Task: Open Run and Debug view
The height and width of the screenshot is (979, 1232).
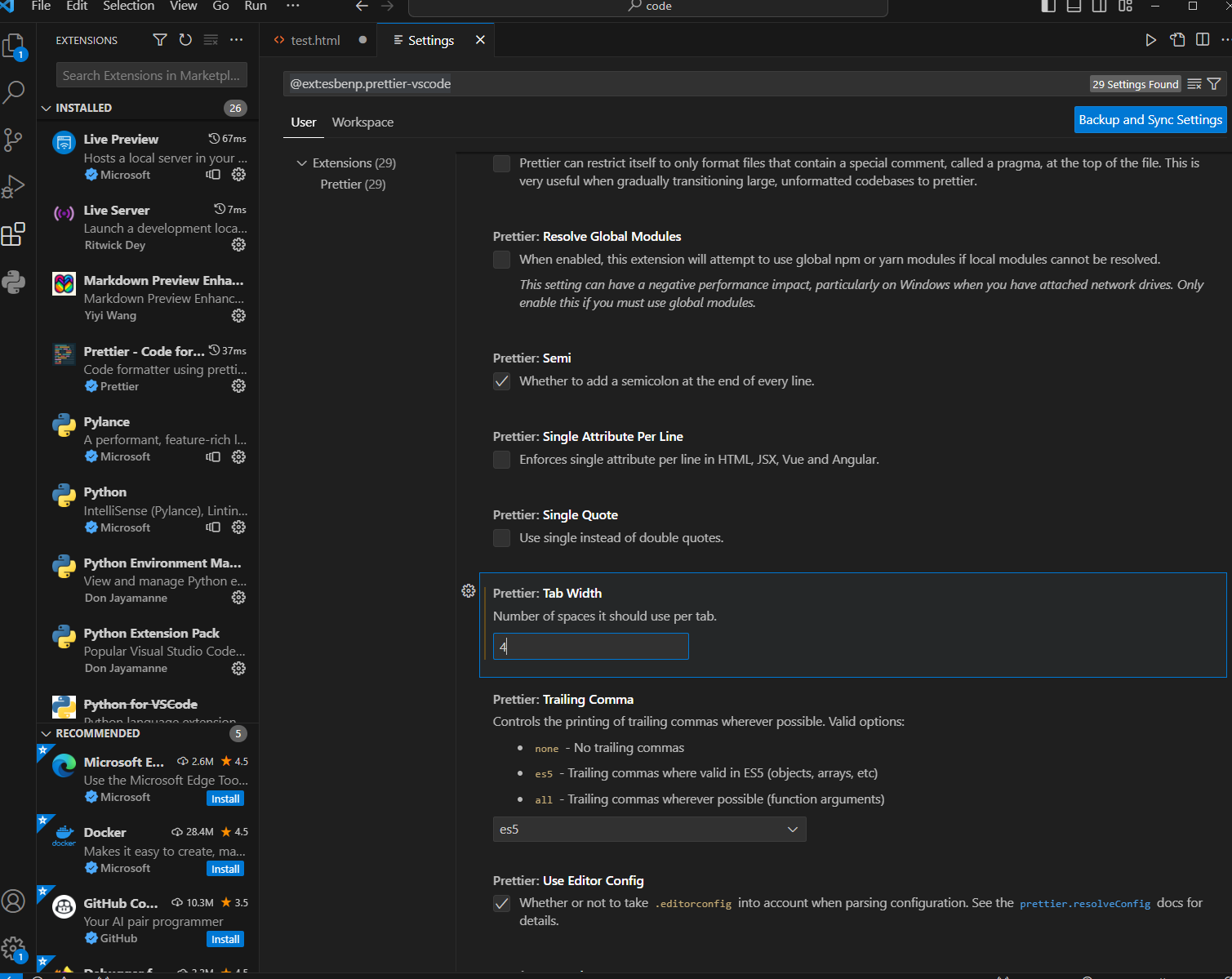Action: (x=14, y=187)
